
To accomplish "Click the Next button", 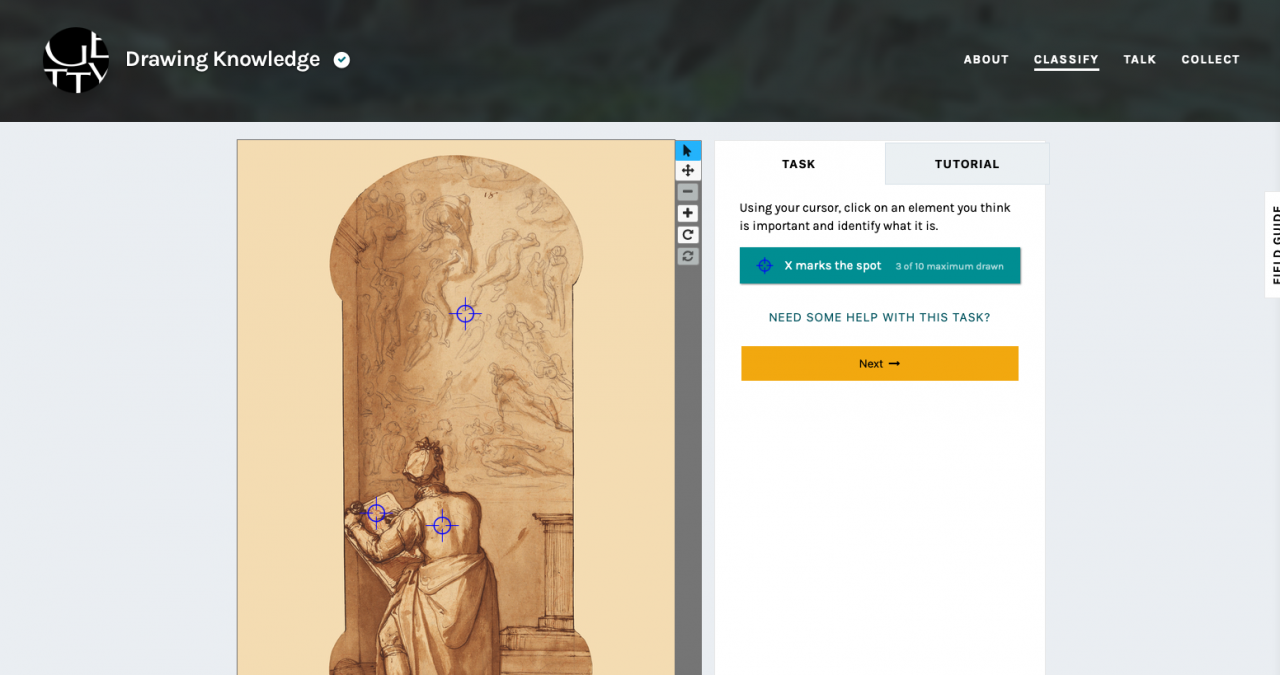I will point(880,364).
